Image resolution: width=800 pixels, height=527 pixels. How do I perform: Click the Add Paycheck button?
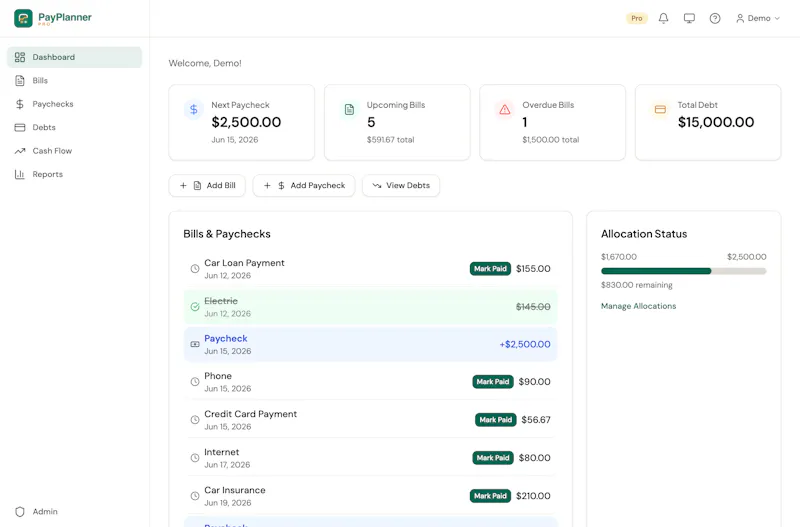[304, 186]
